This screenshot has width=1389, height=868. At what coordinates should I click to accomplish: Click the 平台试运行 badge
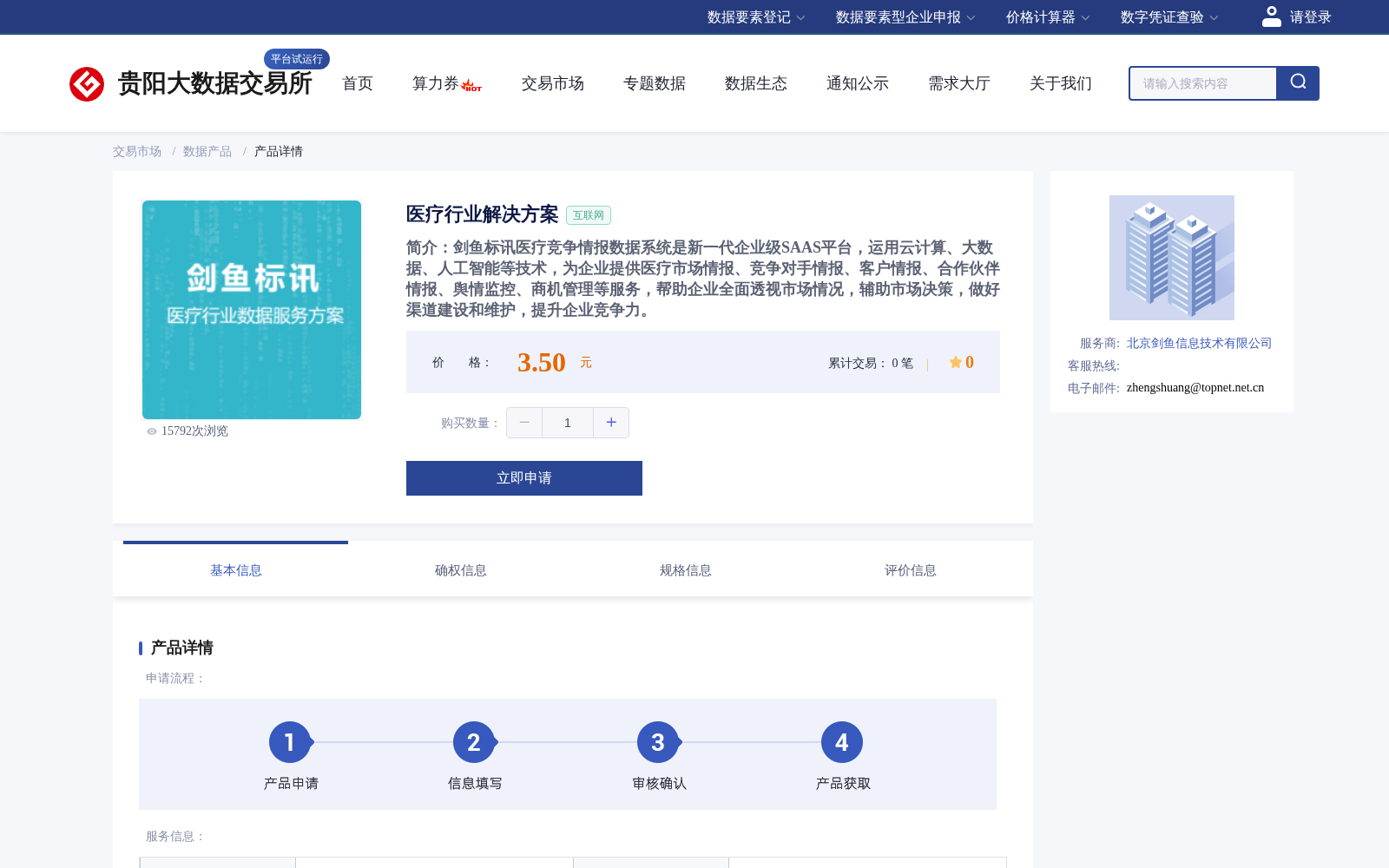pyautogui.click(x=297, y=59)
